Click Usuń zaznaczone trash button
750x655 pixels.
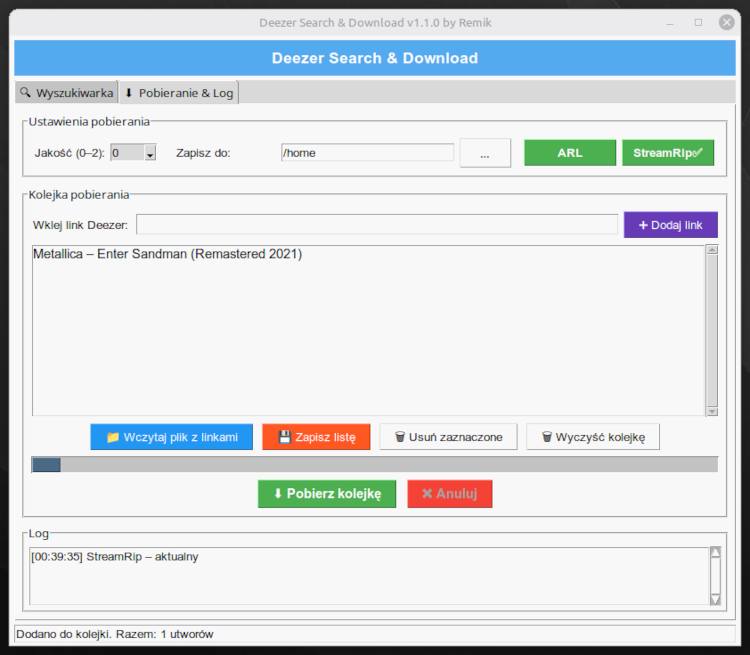pos(448,437)
